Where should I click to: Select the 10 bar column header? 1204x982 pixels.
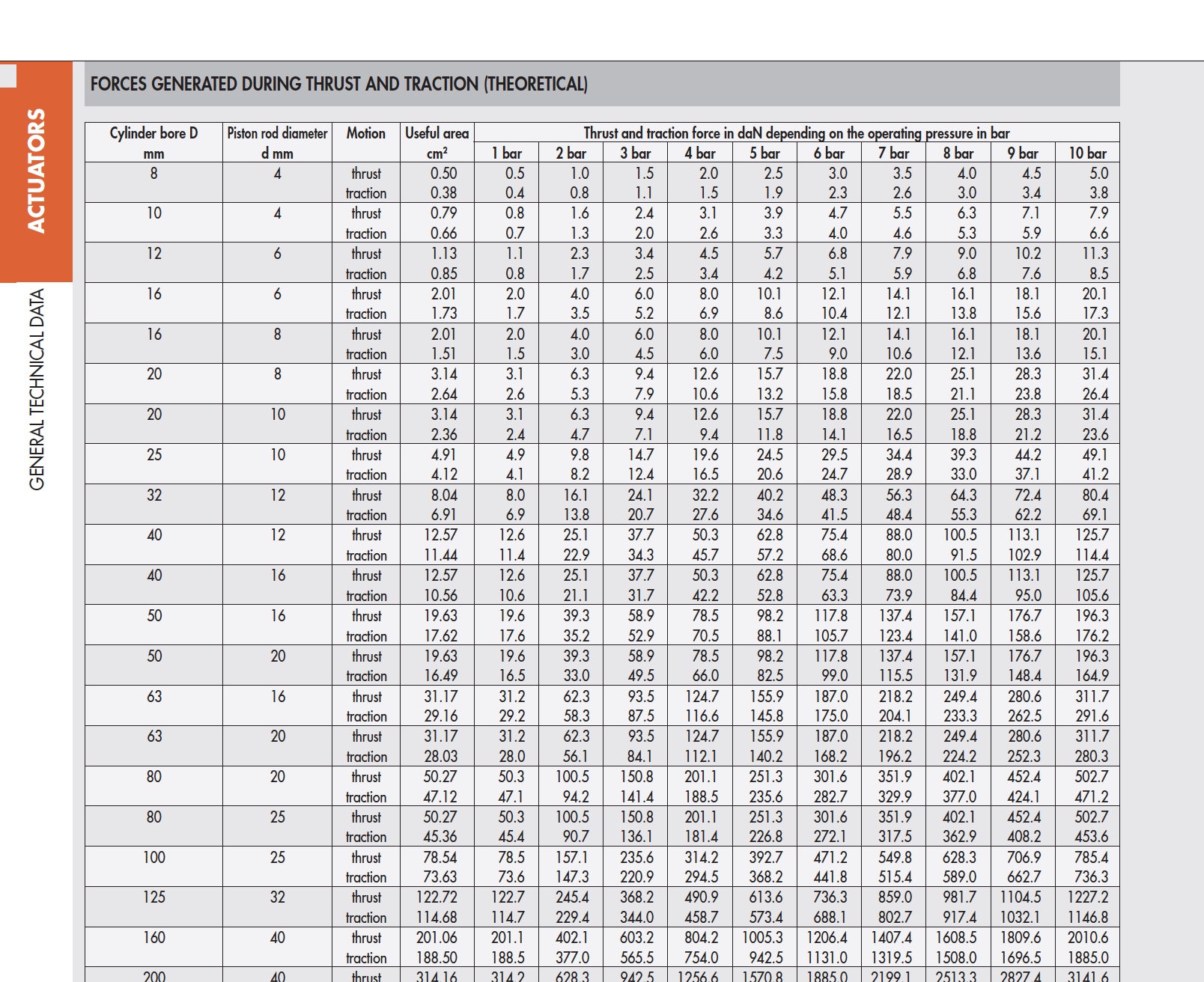1087,153
